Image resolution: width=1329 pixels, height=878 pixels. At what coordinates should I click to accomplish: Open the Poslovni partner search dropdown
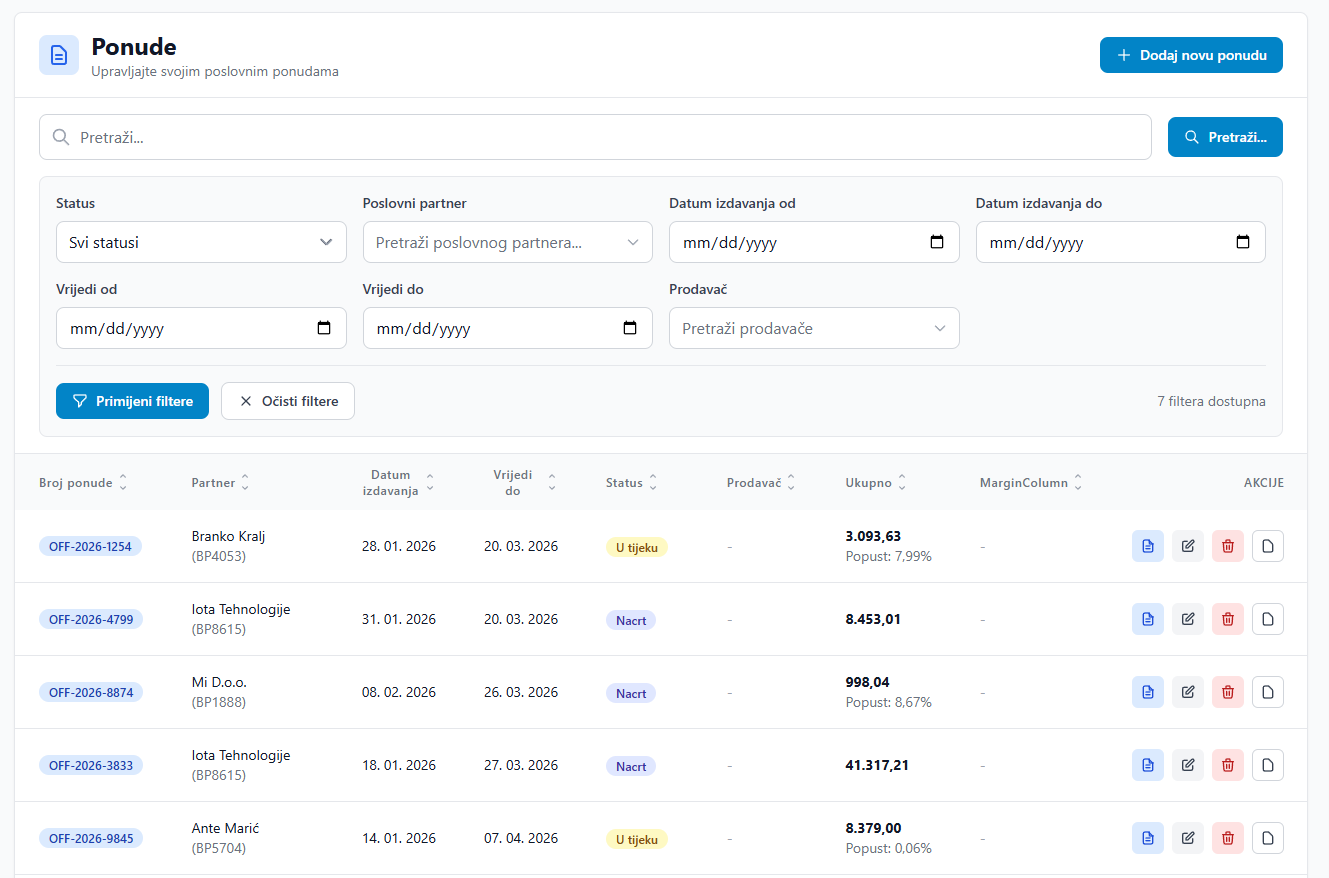(507, 241)
